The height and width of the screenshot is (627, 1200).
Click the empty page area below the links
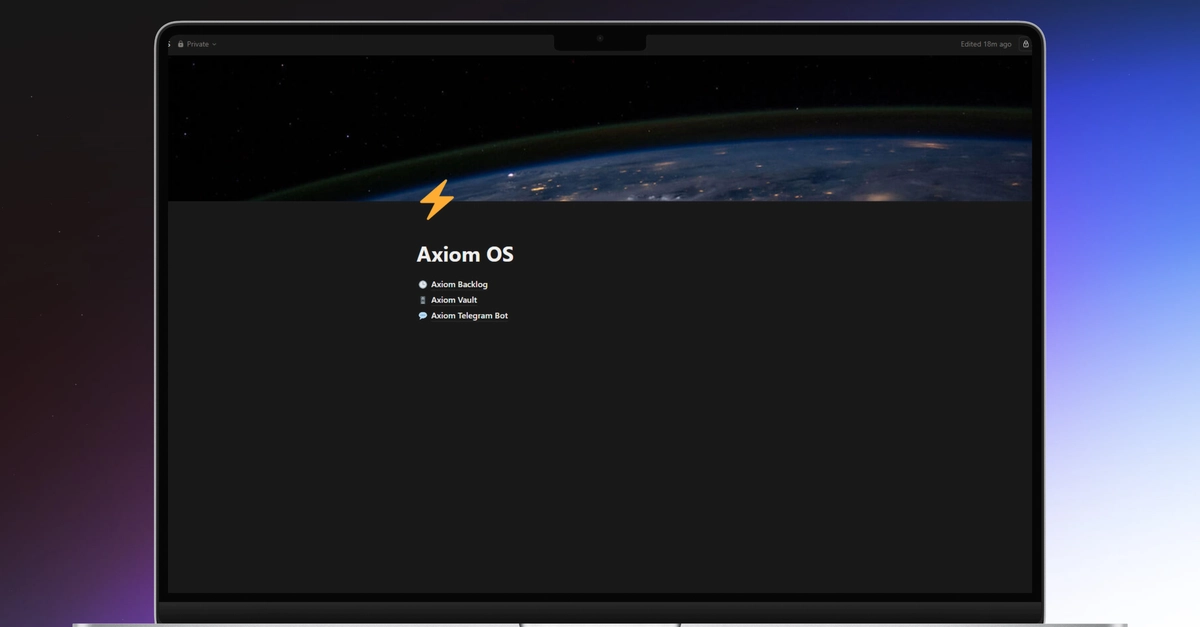(600, 450)
